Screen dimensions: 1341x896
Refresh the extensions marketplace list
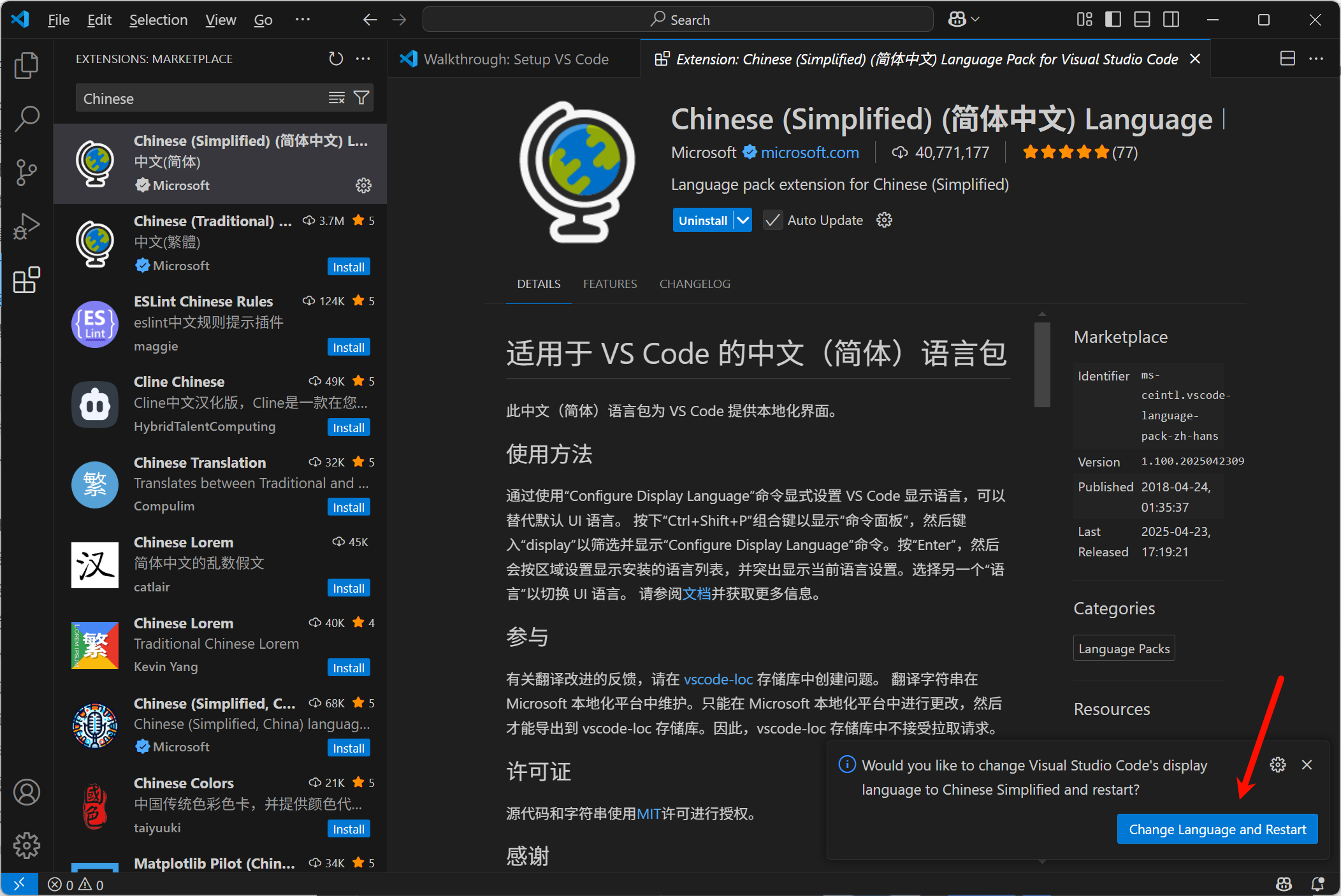click(x=336, y=59)
